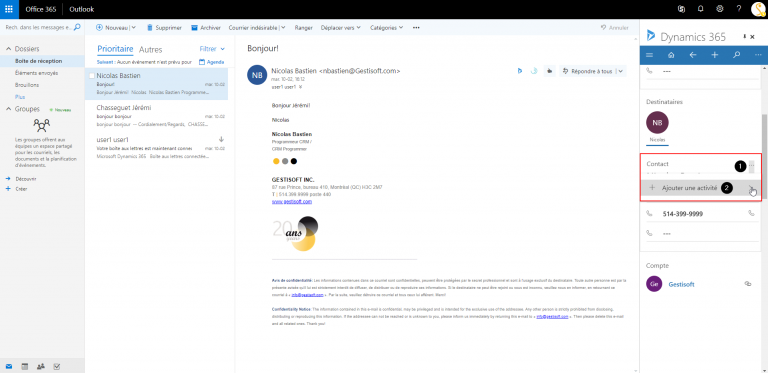Viewport: 768px width, 373px height.
Task: Open the www.gestisoft.com link in signature
Action: coord(292,201)
